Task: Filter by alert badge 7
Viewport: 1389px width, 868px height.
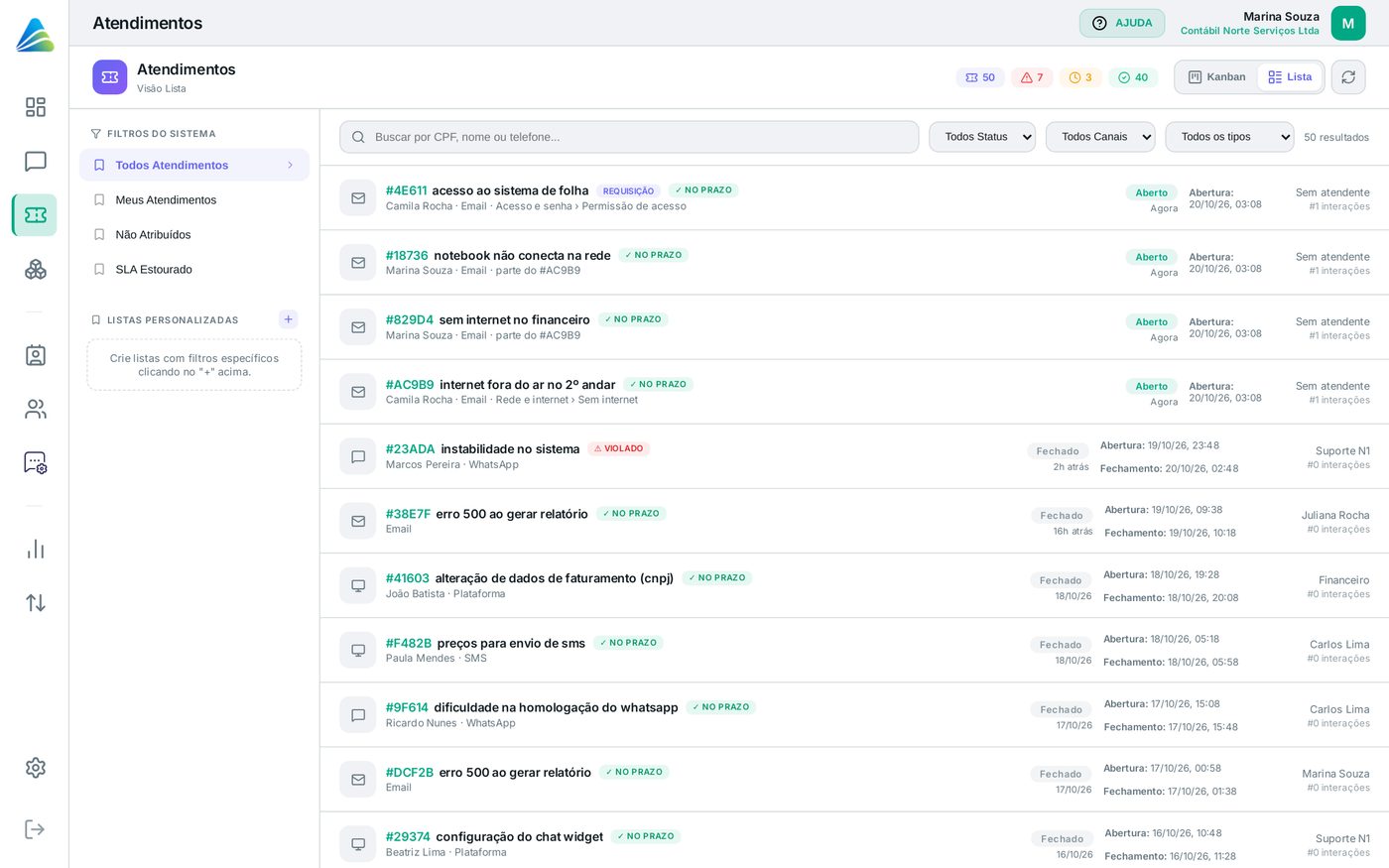Action: [1032, 77]
